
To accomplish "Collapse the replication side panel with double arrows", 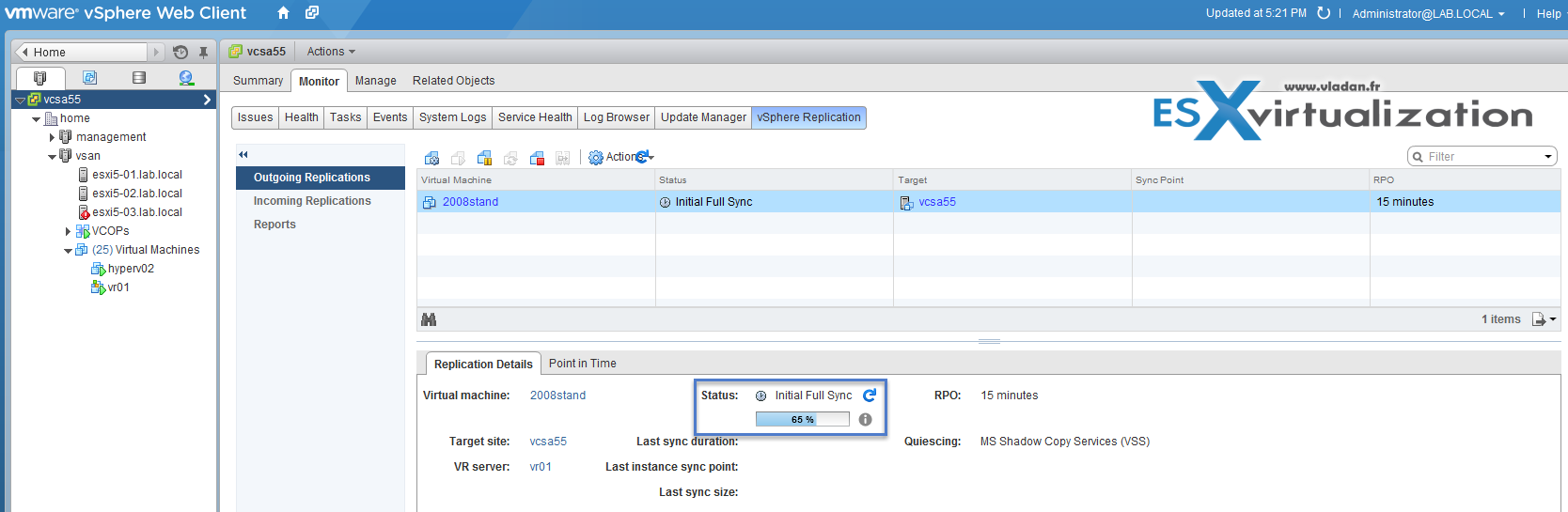I will tap(243, 154).
